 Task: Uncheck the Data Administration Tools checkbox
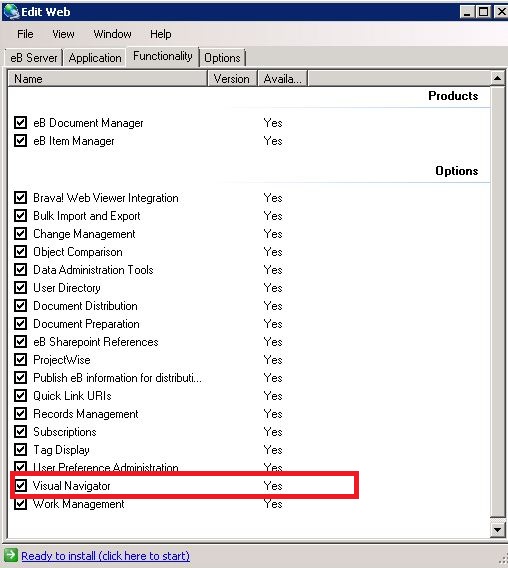[21, 270]
